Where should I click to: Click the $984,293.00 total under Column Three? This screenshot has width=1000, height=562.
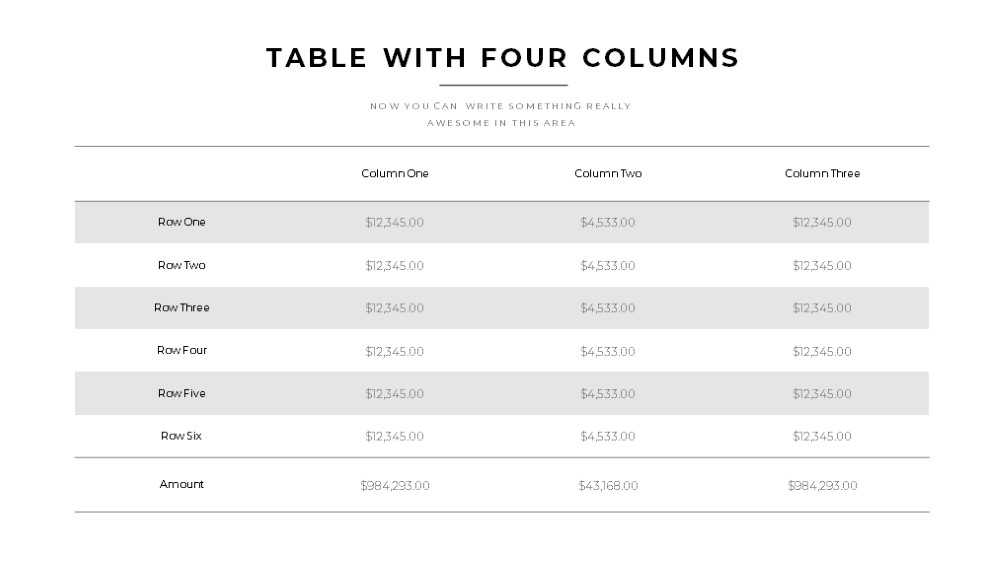tap(822, 485)
